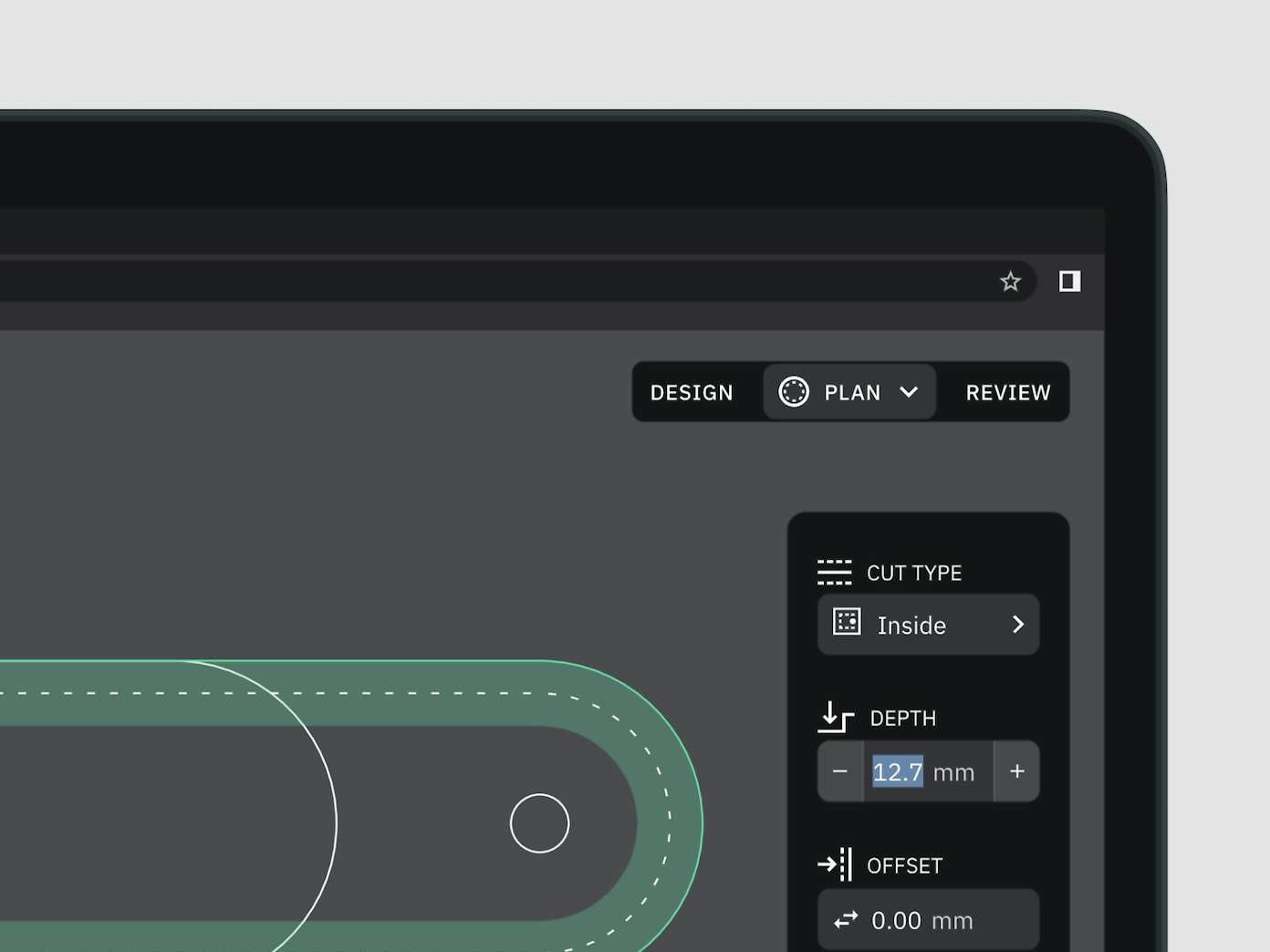The image size is (1270, 952).
Task: Click the OFFSET label
Action: click(x=904, y=865)
